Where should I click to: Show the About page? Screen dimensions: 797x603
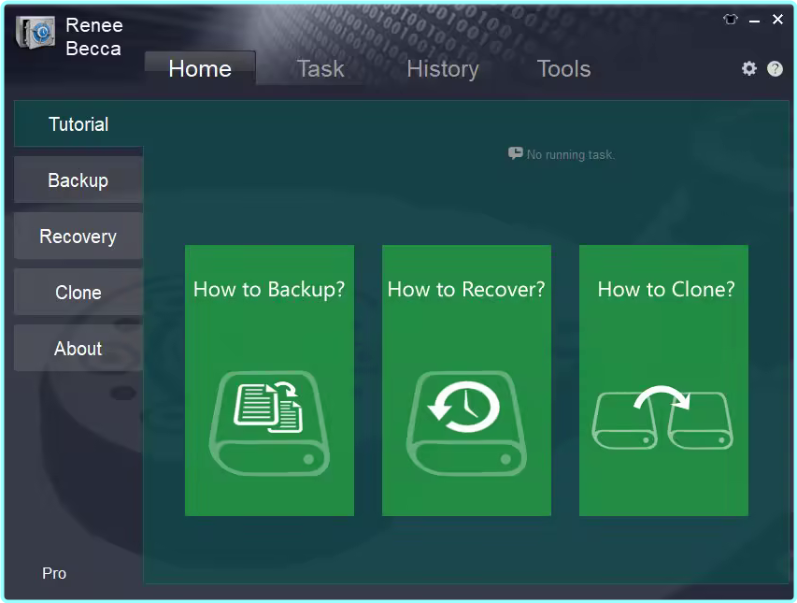pyautogui.click(x=78, y=349)
